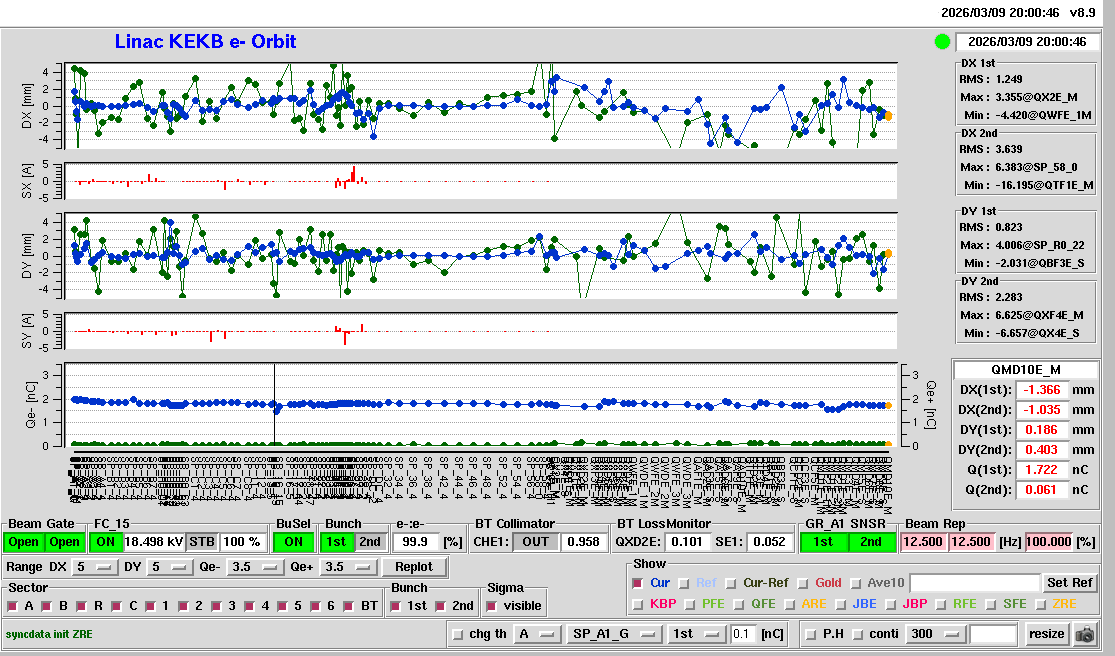Select the Bunch 2nd tab button
1115x656 pixels.
[369, 541]
